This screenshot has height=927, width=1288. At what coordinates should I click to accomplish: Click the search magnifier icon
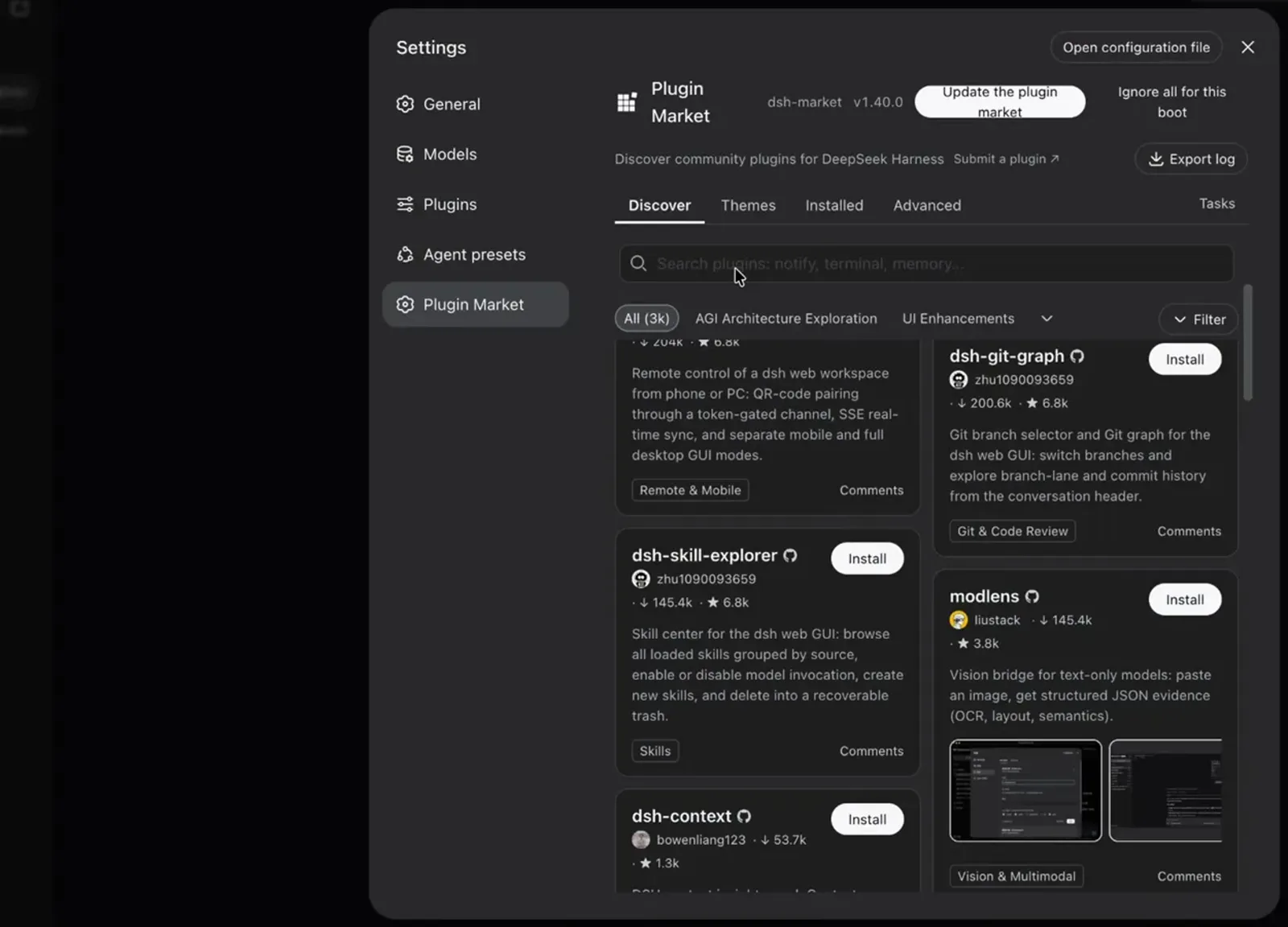pos(638,263)
